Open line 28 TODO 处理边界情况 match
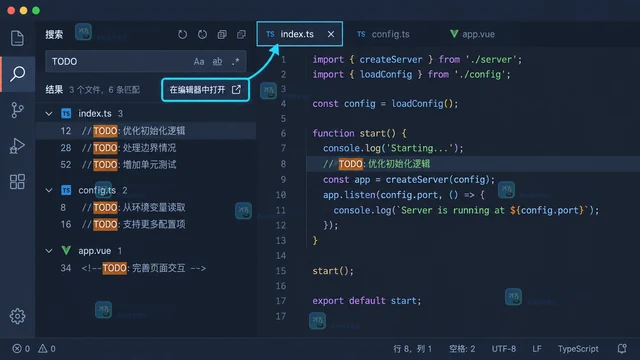The height and width of the screenshot is (360, 640). pyautogui.click(x=146, y=148)
